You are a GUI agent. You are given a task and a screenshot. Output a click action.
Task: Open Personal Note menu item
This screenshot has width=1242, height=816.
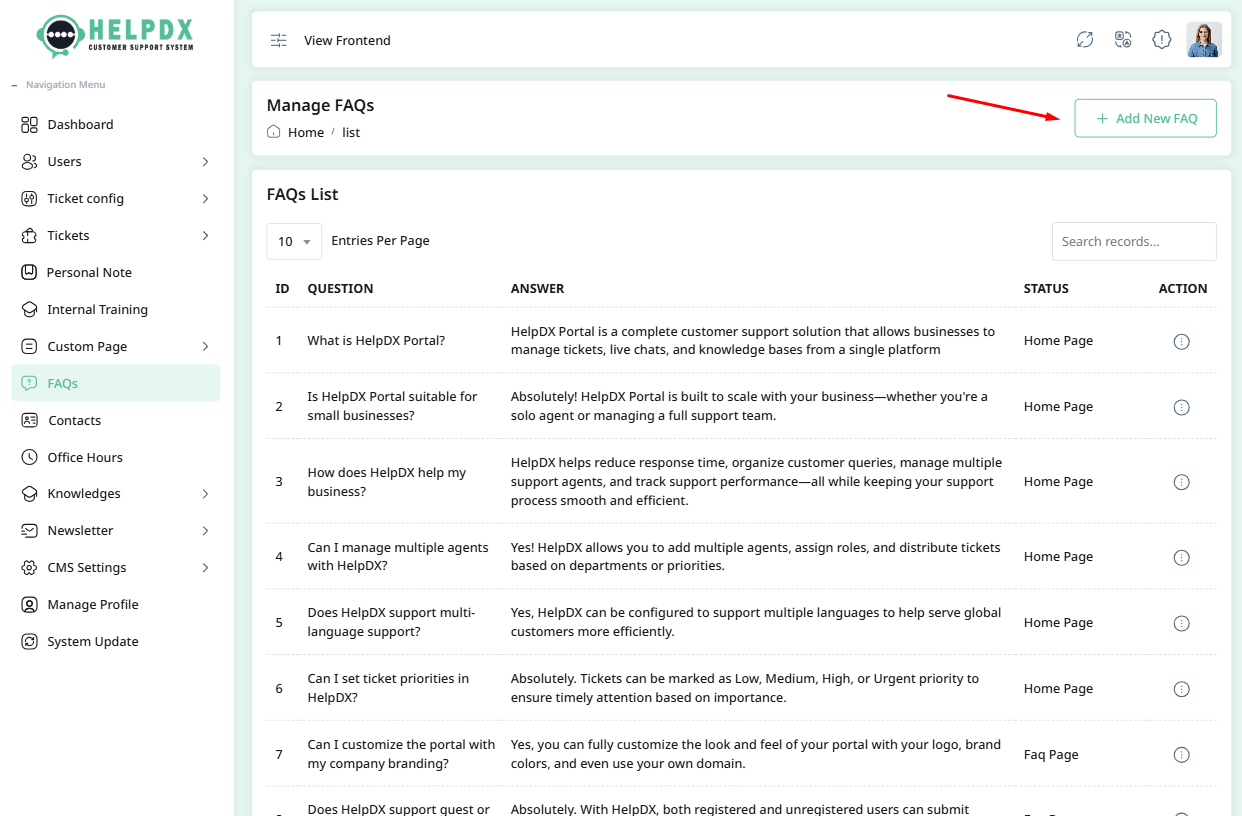pos(116,272)
